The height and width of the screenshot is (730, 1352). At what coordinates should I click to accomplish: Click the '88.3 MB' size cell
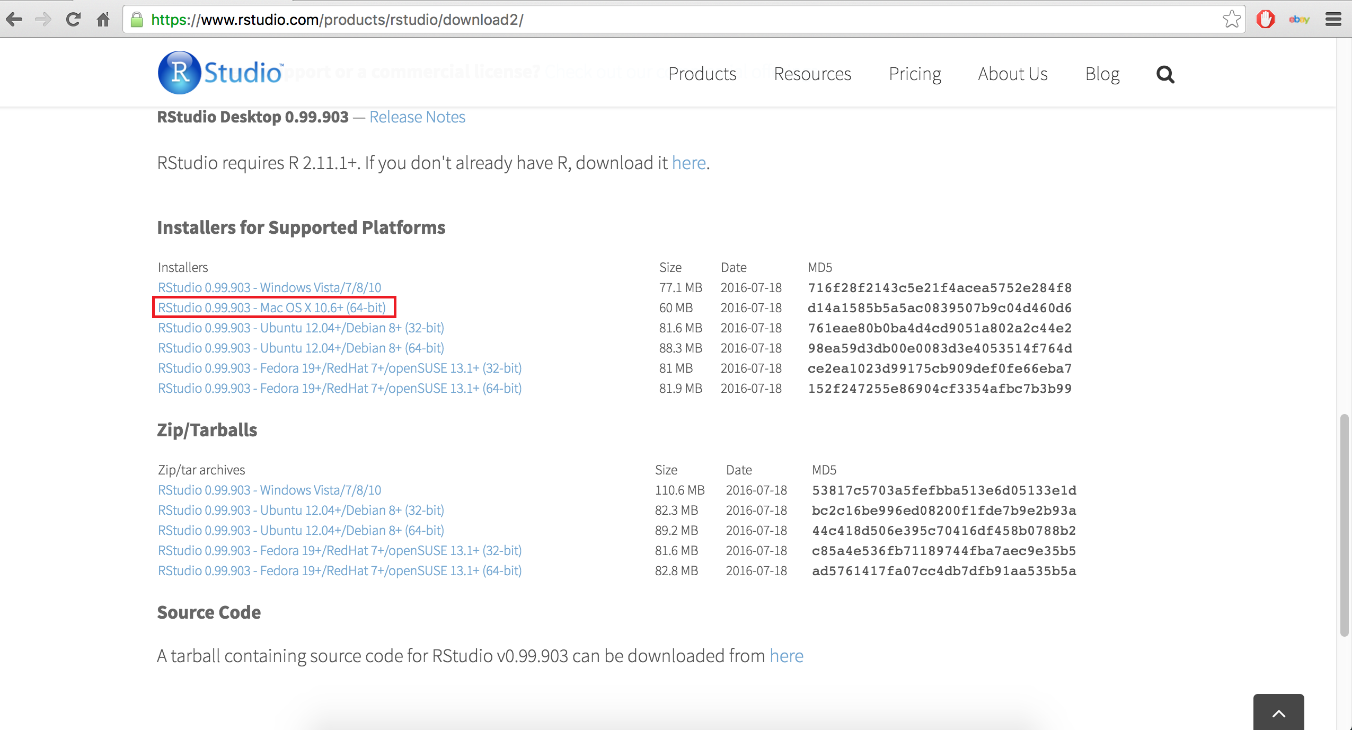(x=680, y=348)
